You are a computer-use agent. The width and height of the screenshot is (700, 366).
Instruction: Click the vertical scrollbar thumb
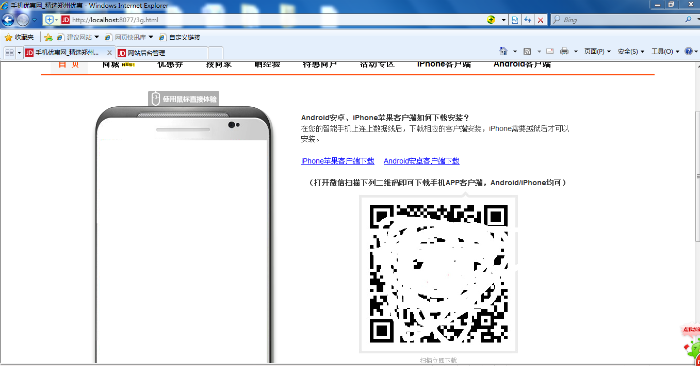[x=697, y=175]
